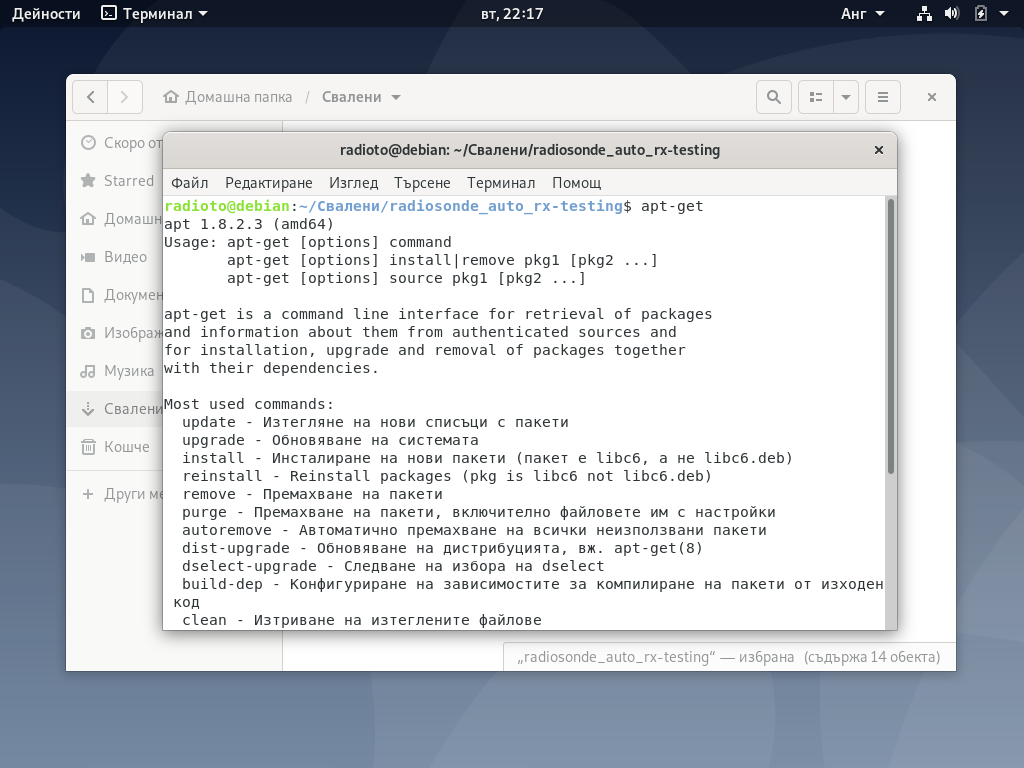Expand view options dropdown arrow
Screen dimensions: 1024x768
(846, 97)
